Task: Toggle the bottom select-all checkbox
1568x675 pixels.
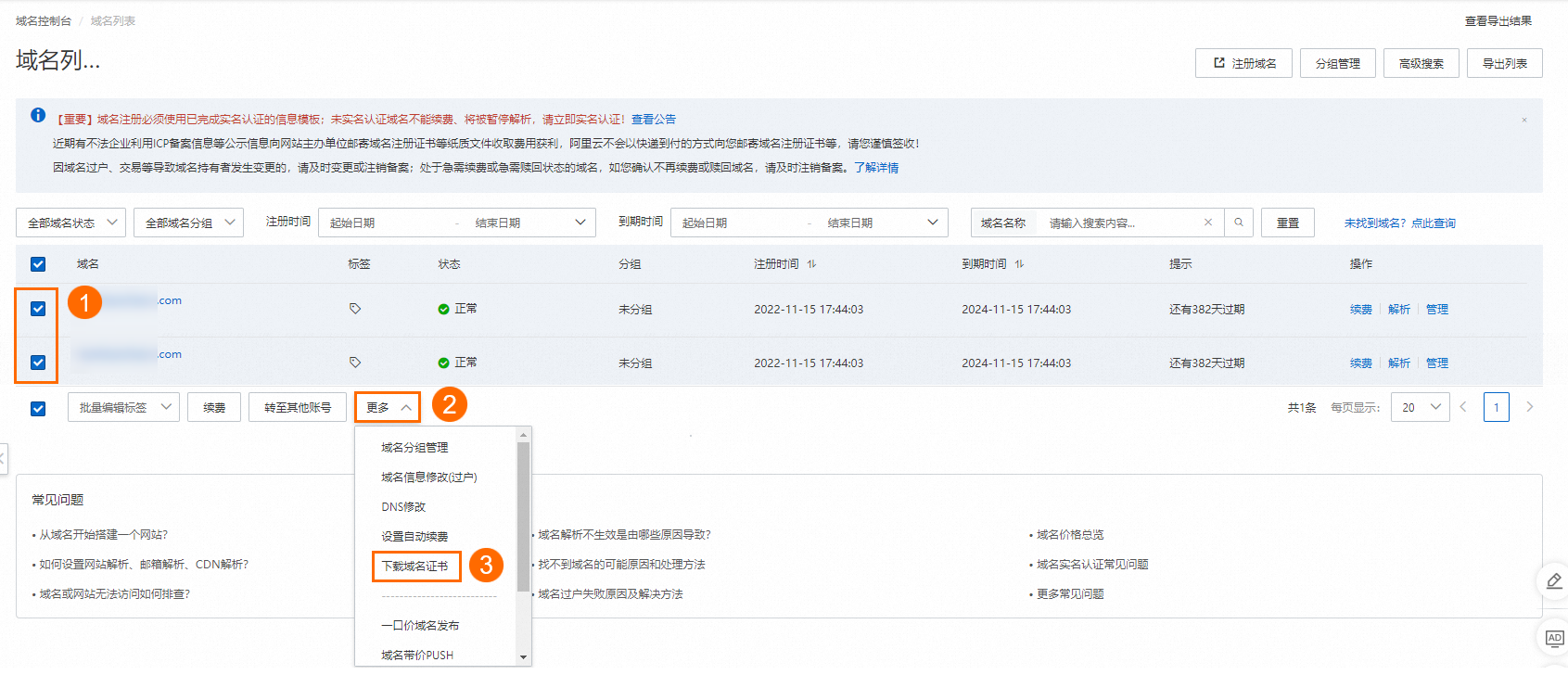Action: coord(38,408)
